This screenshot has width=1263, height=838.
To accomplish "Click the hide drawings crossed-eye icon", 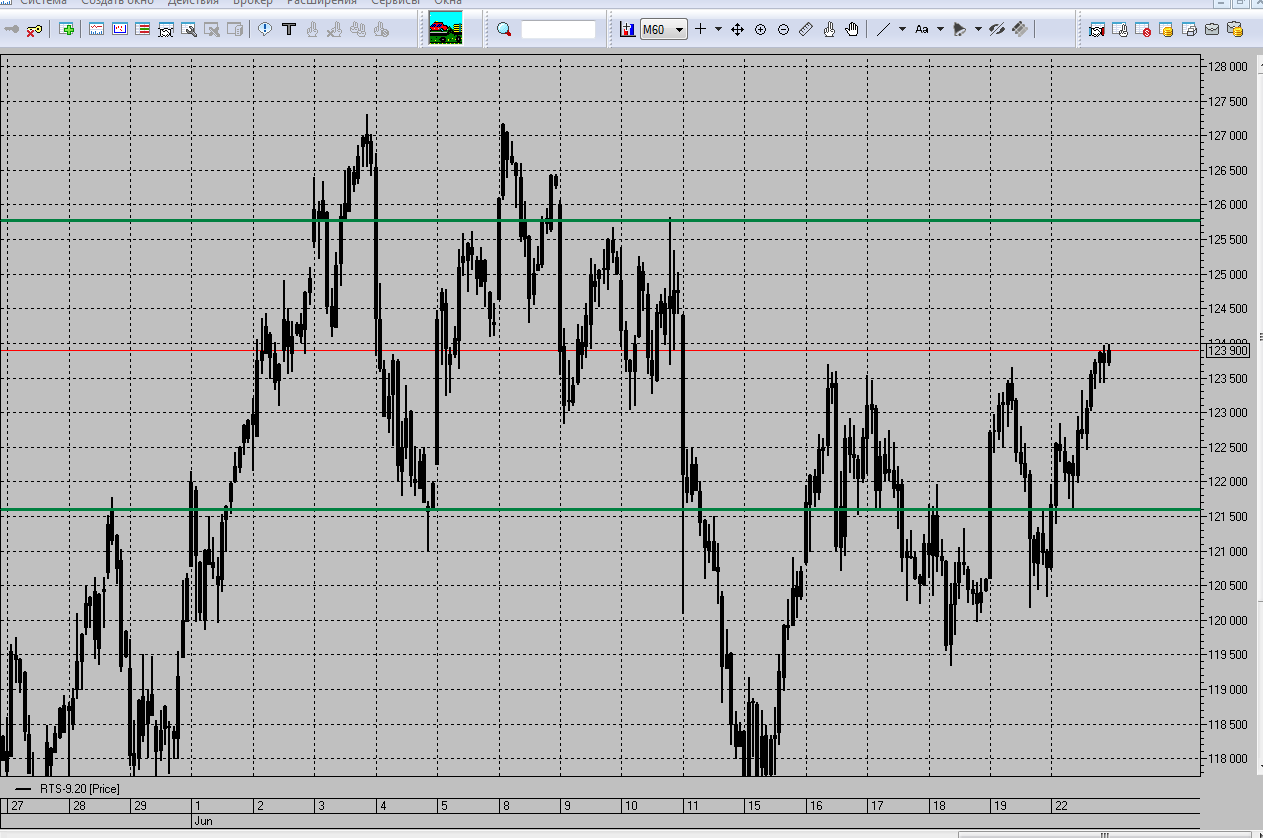I will pos(997,30).
